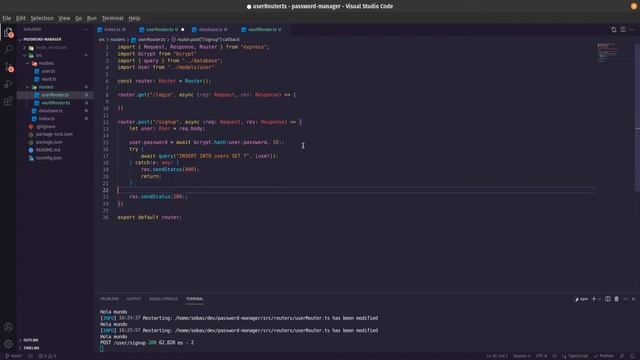Click the userRouter.ts breadcrumb segment
The image size is (640, 360).
coord(151,40)
